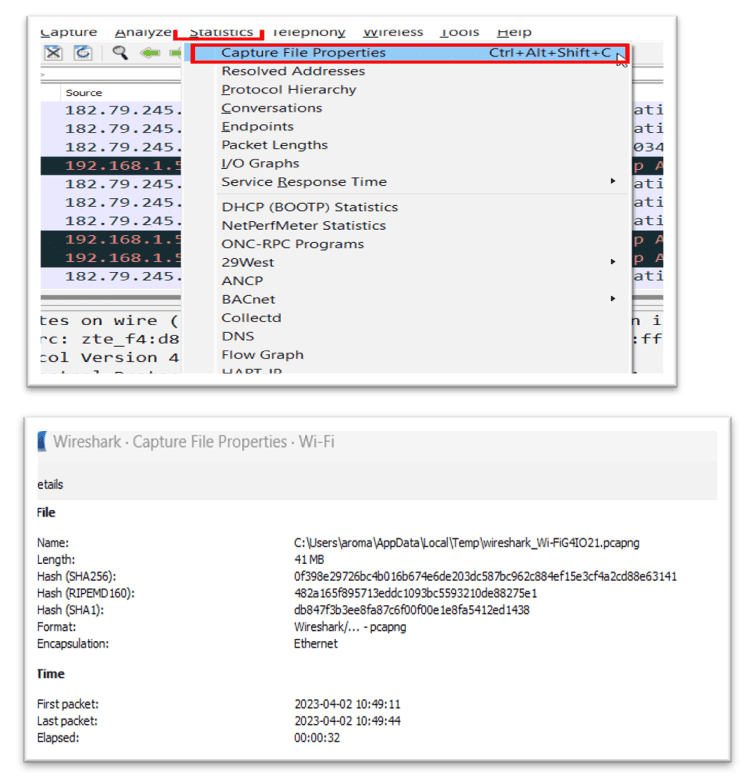The width and height of the screenshot is (755, 778).
Task: Click the elapsed value '00:00:32'
Action: coord(317,738)
